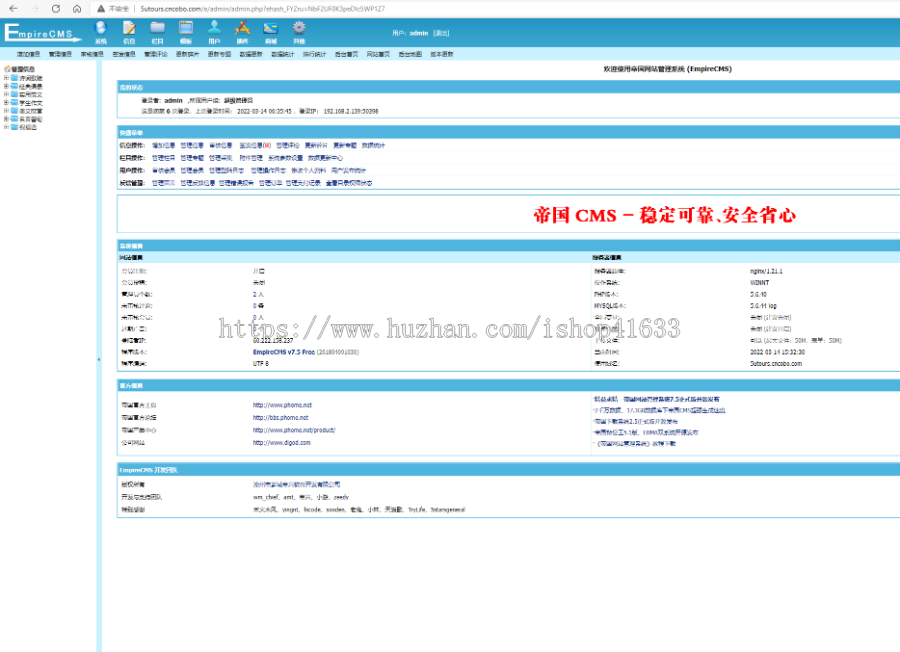Click the 学生作文 folder icon in tree
The height and width of the screenshot is (652, 900).
pos(14,103)
